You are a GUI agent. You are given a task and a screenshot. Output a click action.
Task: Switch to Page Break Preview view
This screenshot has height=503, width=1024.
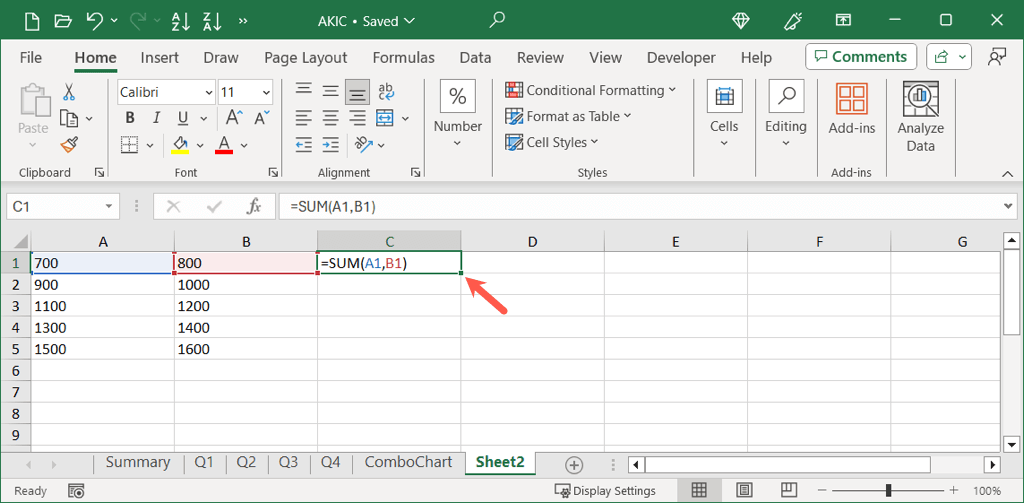click(789, 490)
